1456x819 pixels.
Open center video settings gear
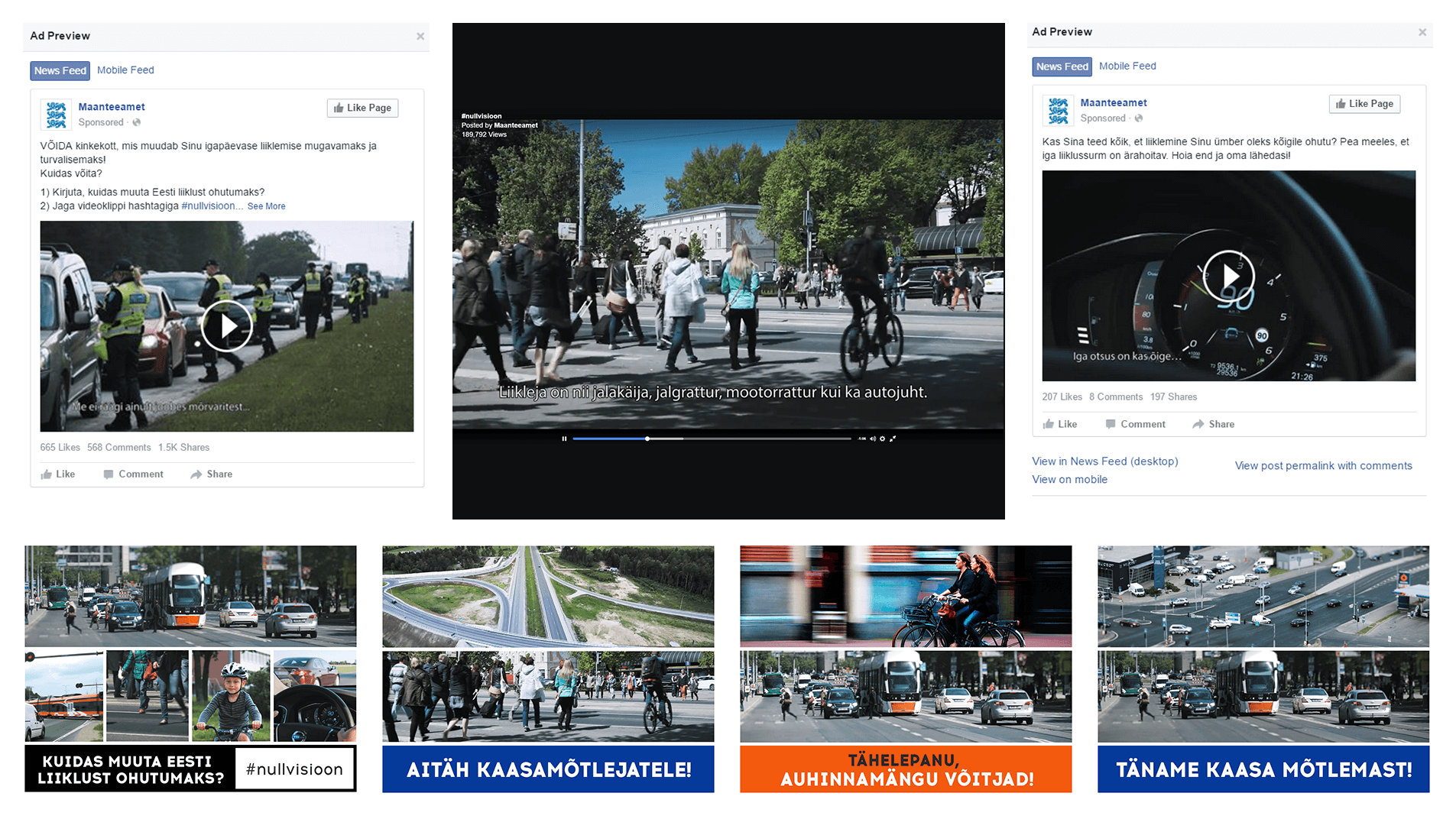882,439
